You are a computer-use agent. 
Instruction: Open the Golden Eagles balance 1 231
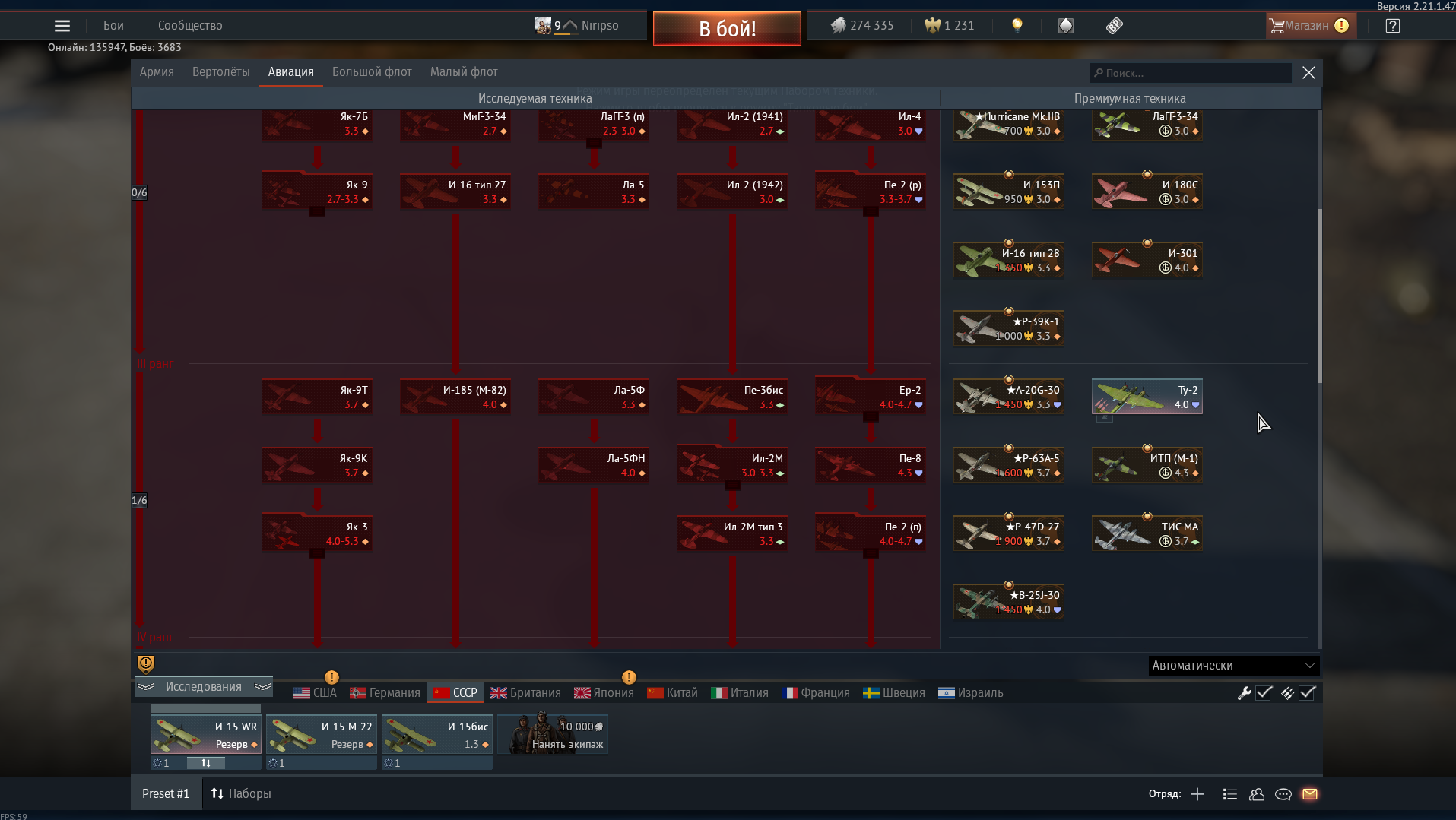(x=949, y=26)
